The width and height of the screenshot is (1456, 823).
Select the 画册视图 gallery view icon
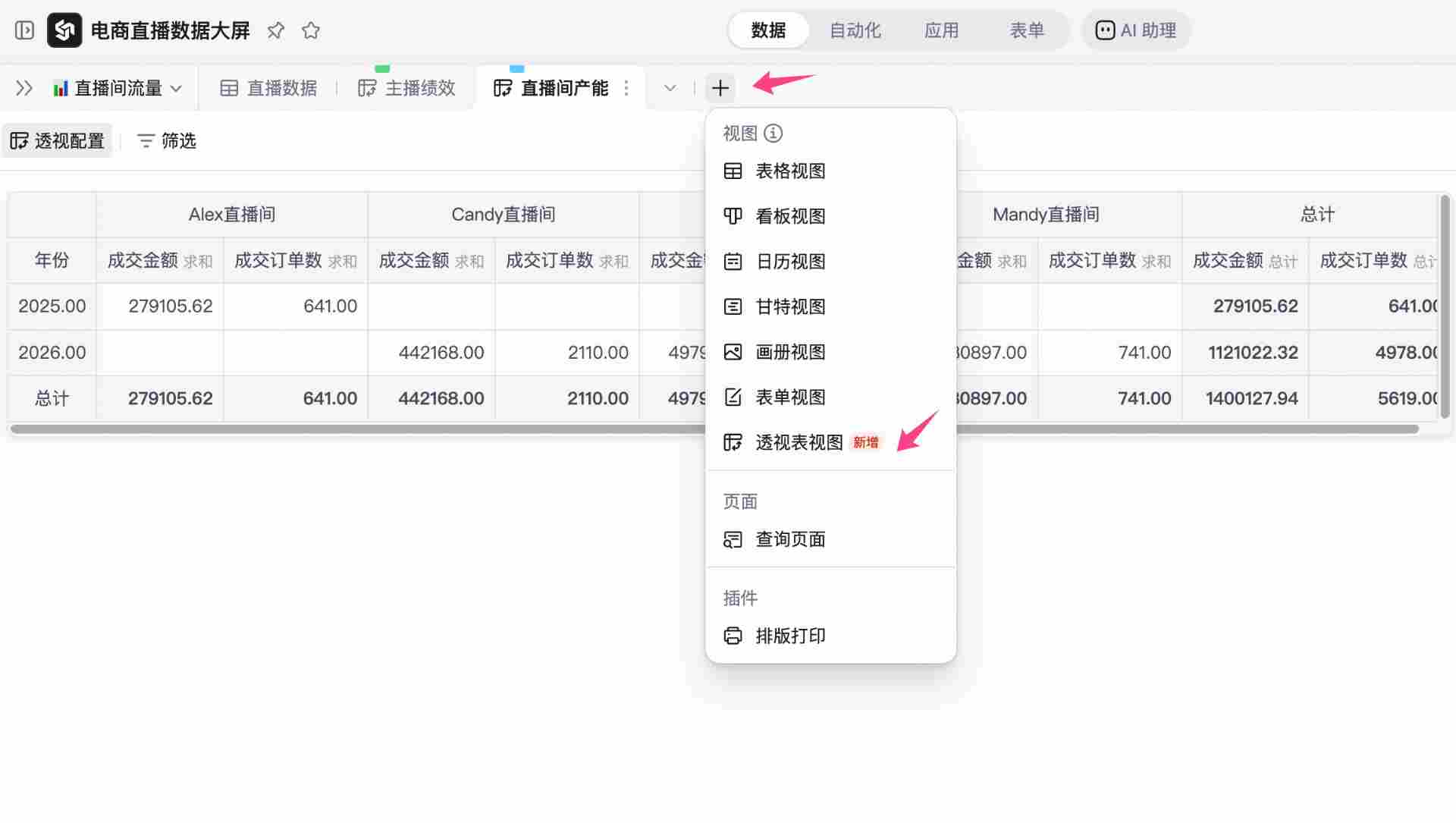733,352
